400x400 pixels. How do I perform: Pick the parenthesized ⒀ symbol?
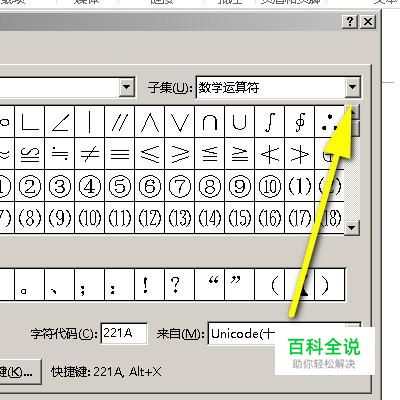(180, 218)
